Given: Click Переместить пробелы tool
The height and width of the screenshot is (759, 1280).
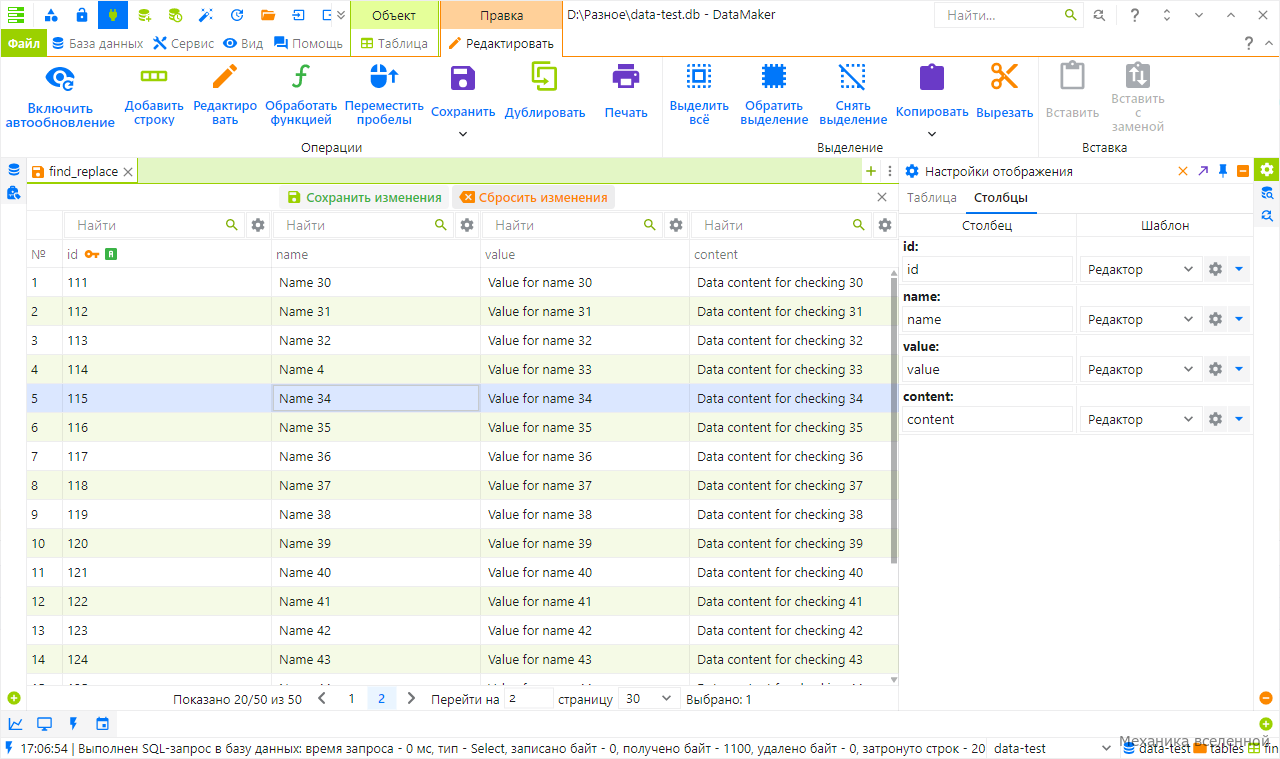Looking at the screenshot, I should pos(384,96).
